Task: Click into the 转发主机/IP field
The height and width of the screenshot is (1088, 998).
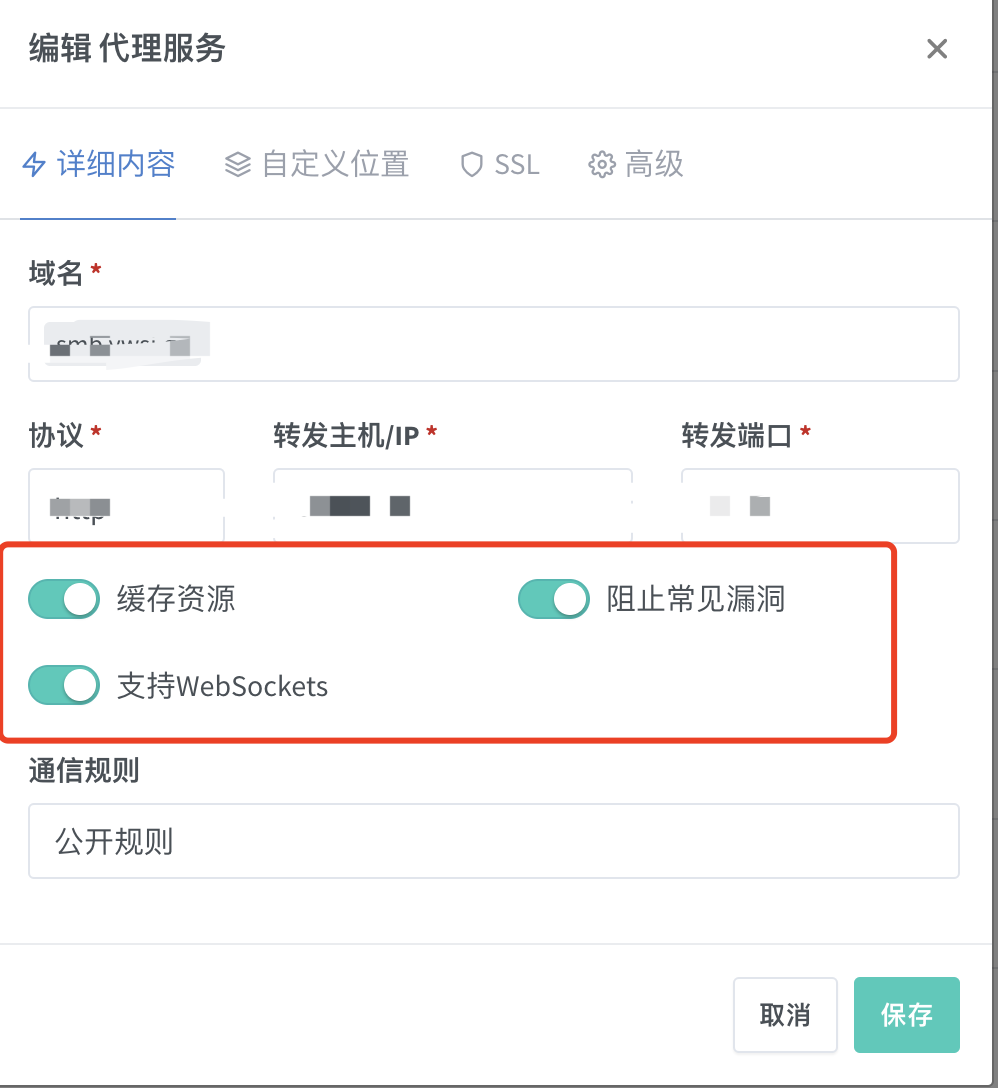Action: tap(453, 505)
